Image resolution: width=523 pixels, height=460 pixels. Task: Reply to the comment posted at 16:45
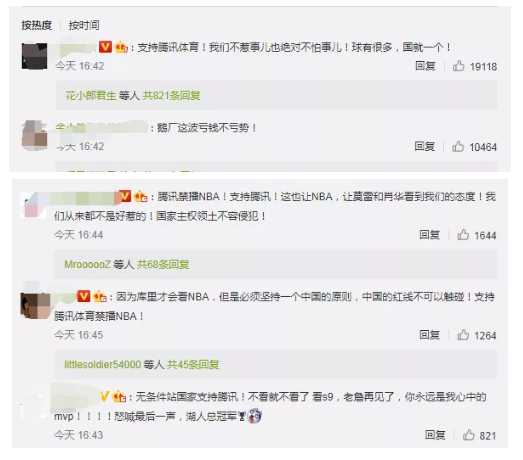tap(429, 335)
